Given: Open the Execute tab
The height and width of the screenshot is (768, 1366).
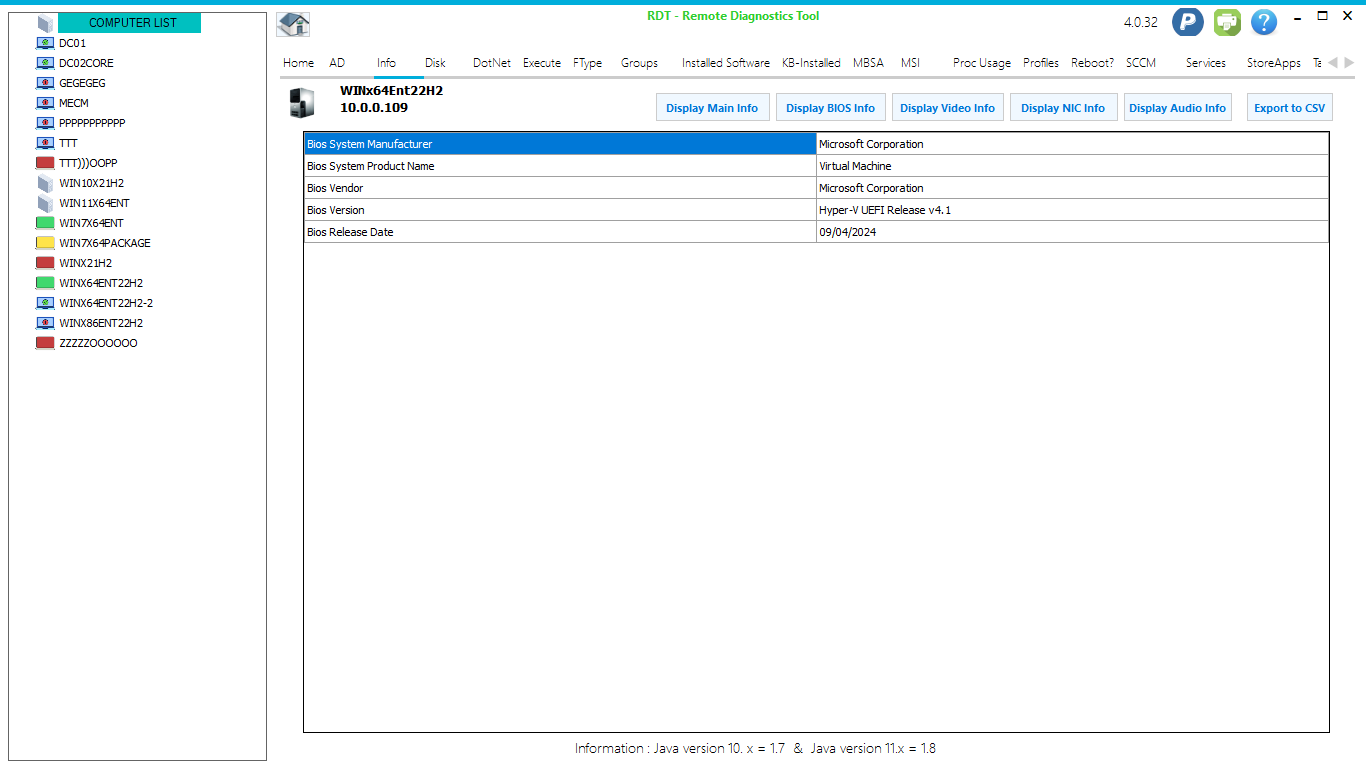Looking at the screenshot, I should tap(542, 63).
